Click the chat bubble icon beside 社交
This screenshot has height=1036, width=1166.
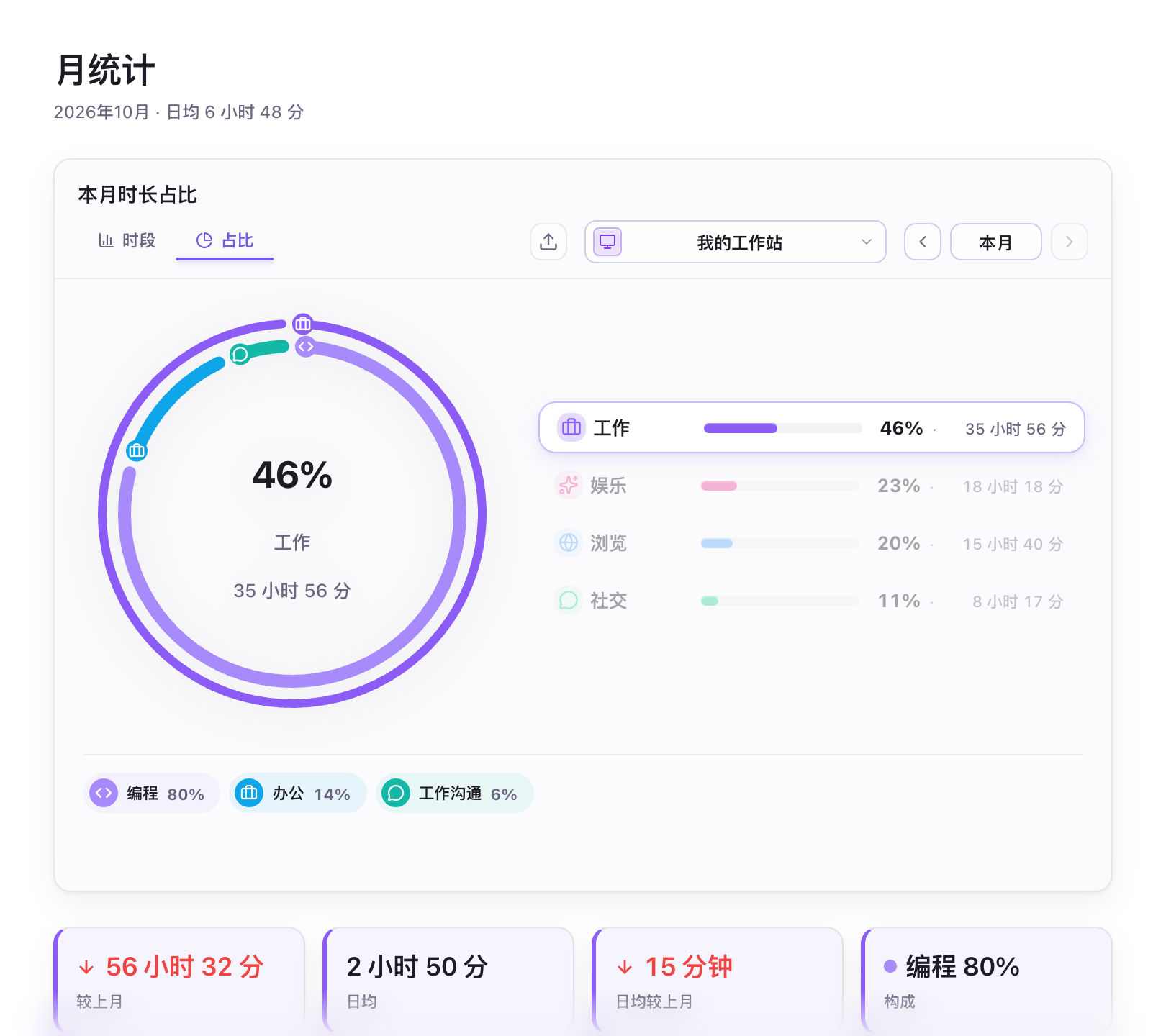point(569,600)
